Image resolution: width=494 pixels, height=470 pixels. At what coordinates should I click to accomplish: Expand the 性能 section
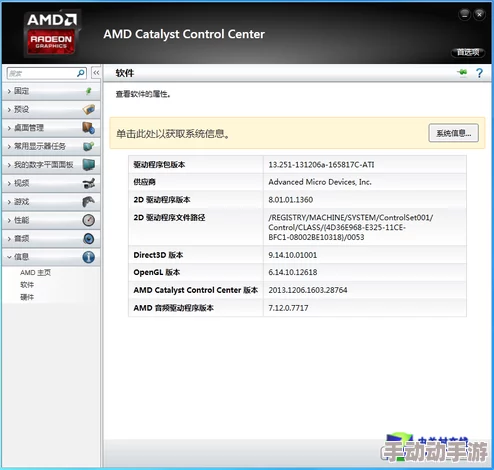(51, 220)
